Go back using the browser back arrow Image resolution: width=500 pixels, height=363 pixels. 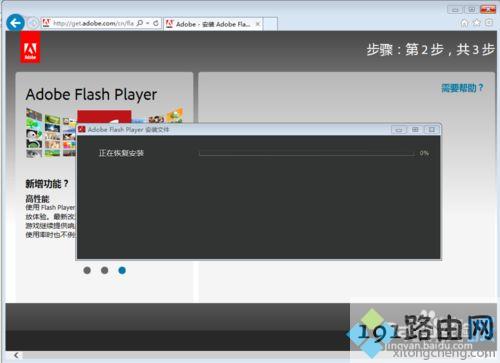pos(15,23)
